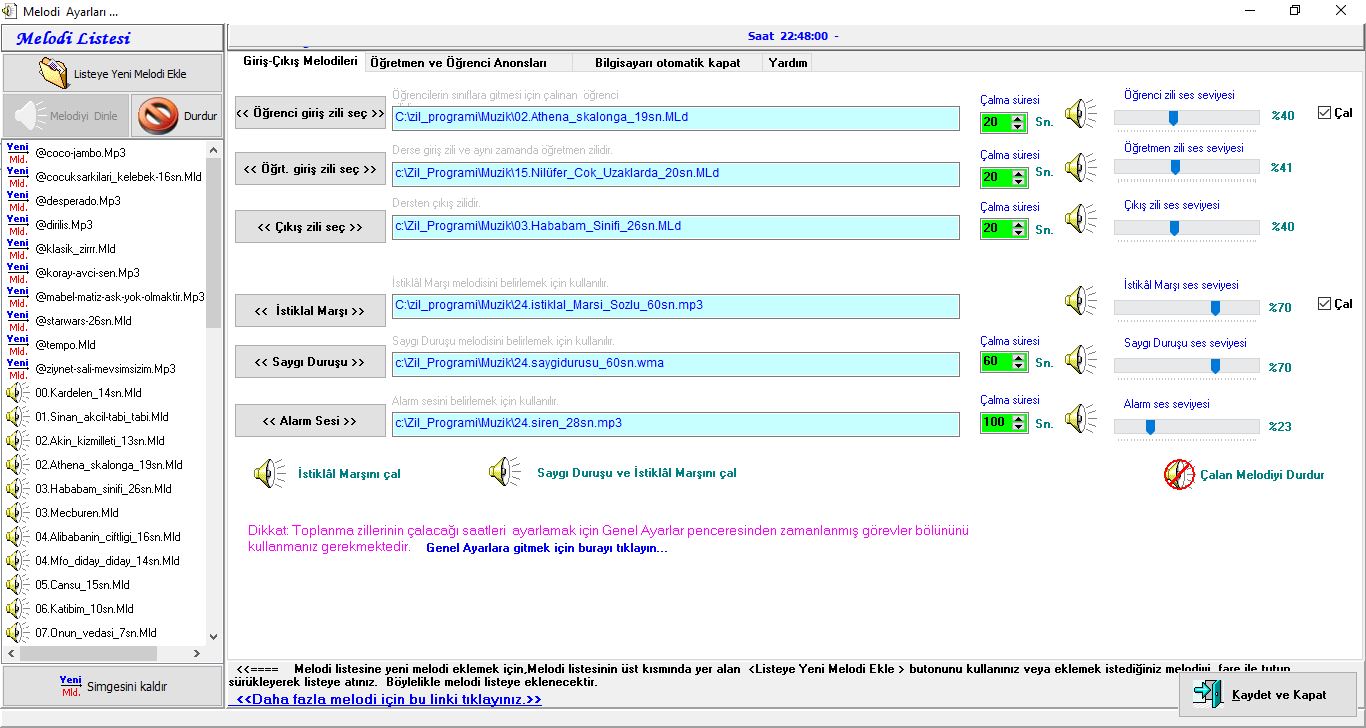Click speaker icon next to 04.Mfo_diday_diday_14sn.Mld
1366x728 pixels.
[17, 561]
